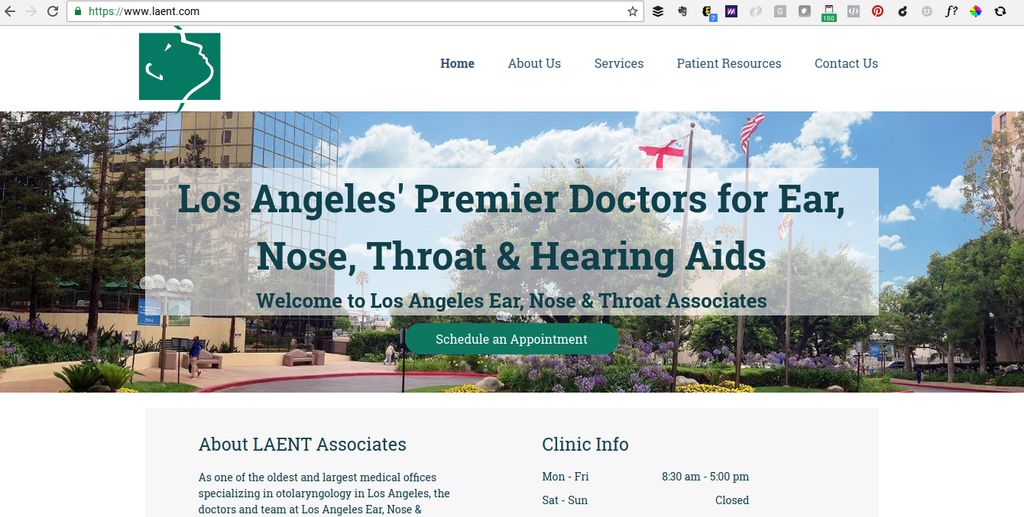Click the browser forward arrow

(31, 11)
